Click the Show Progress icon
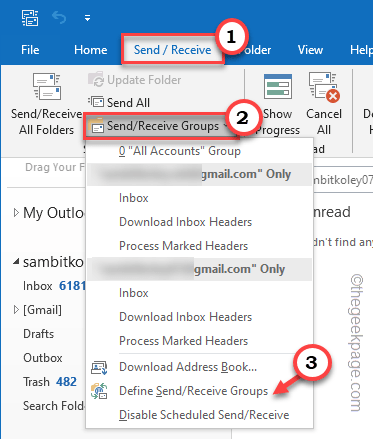The height and width of the screenshot is (439, 373). pyautogui.click(x=278, y=87)
